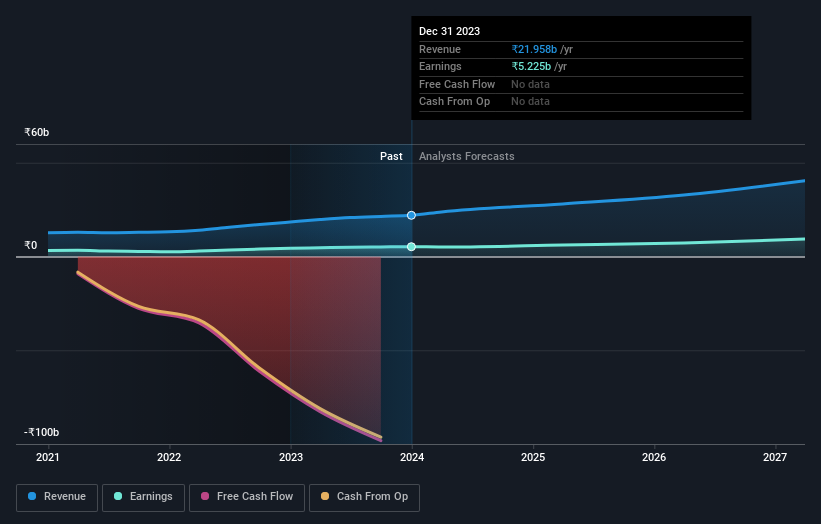821x524 pixels.
Task: Toggle the Revenue legend button
Action: (x=57, y=497)
